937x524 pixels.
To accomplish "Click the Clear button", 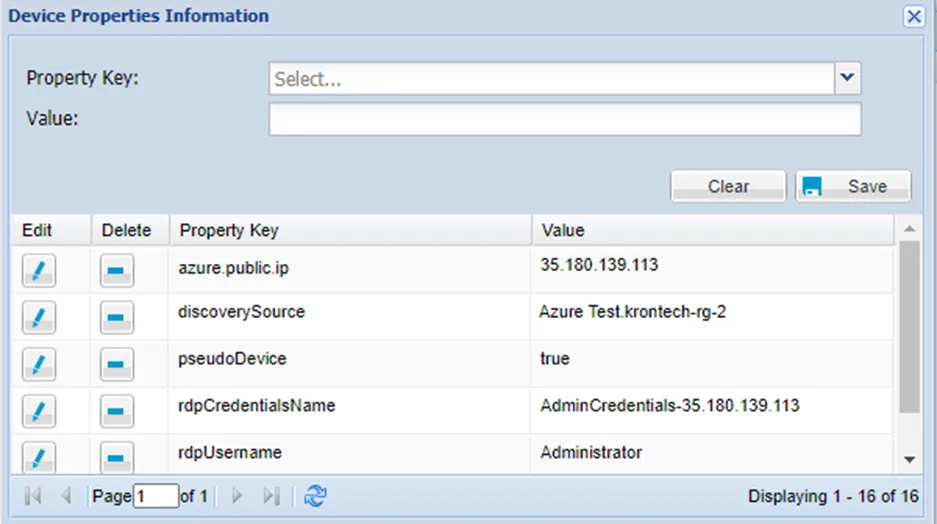I will click(x=728, y=186).
